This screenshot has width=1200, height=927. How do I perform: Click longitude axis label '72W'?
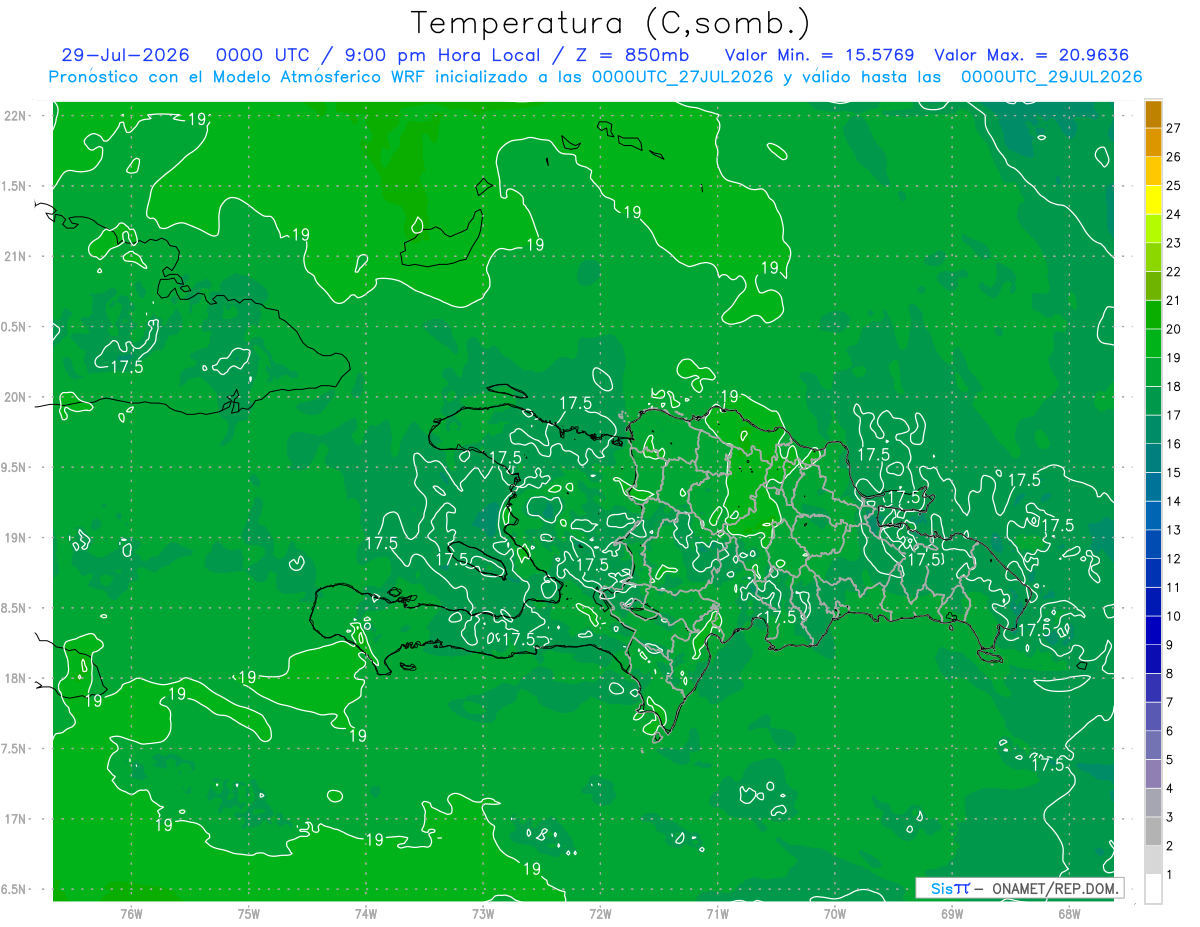point(600,913)
